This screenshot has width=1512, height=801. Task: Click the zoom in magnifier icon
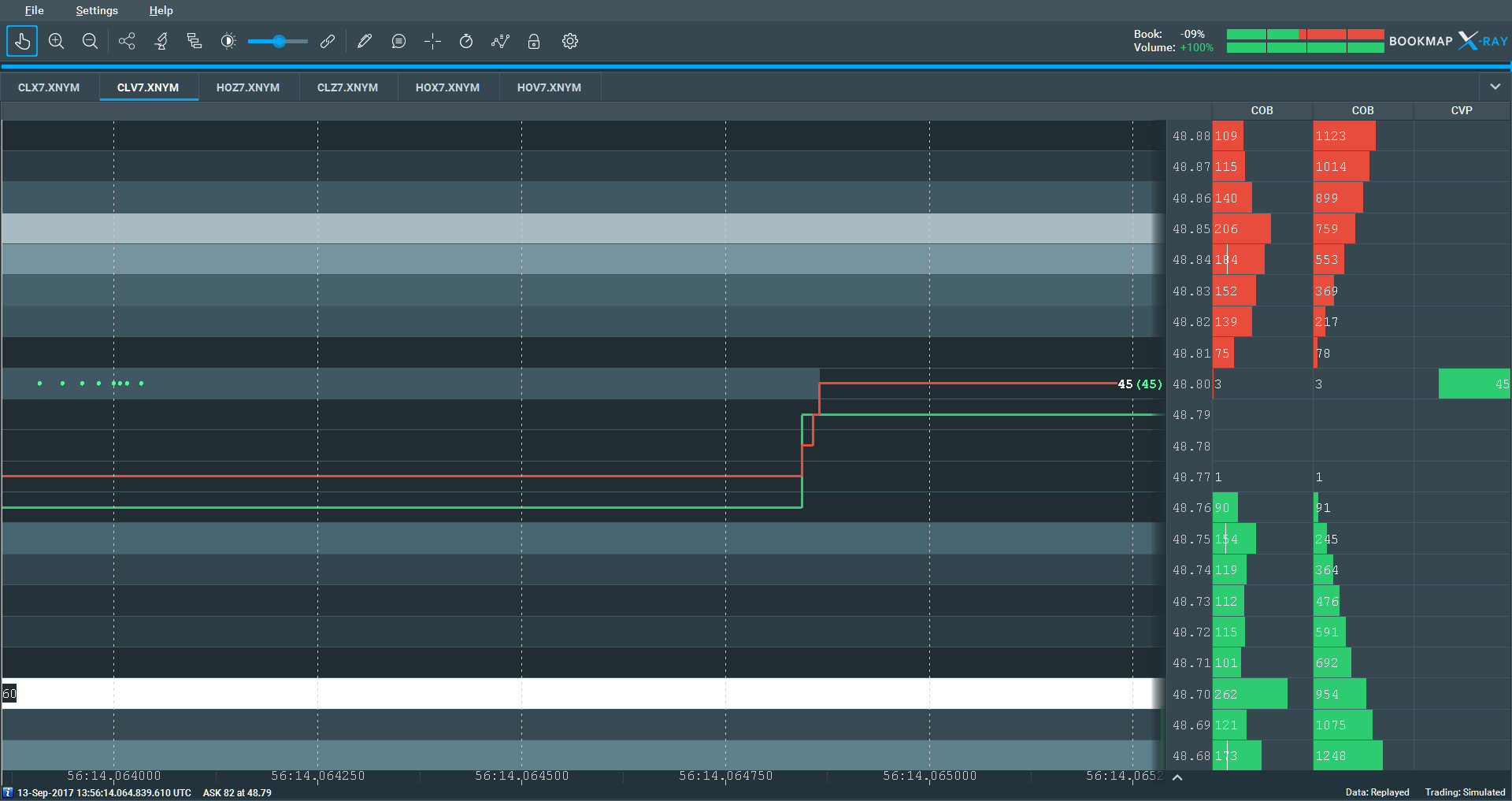click(56, 41)
